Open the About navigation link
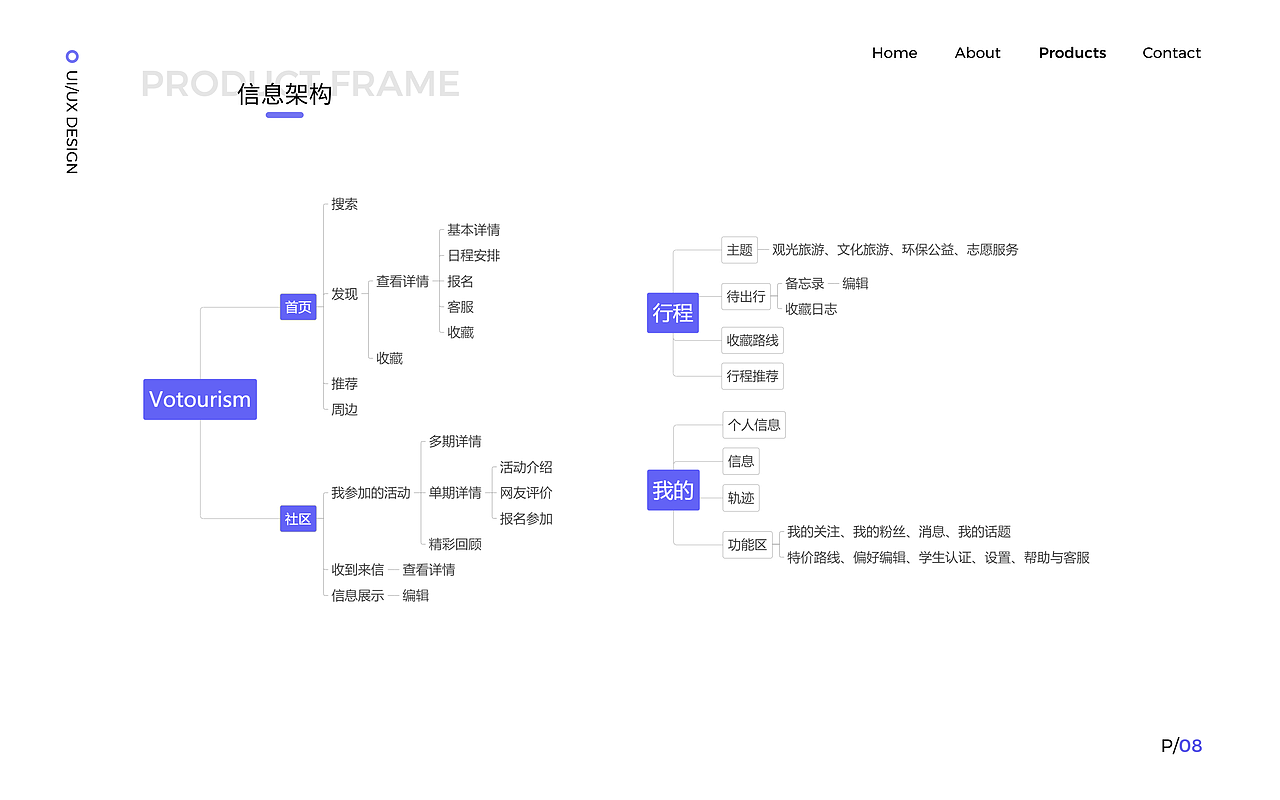This screenshot has height=800, width=1280. [977, 53]
